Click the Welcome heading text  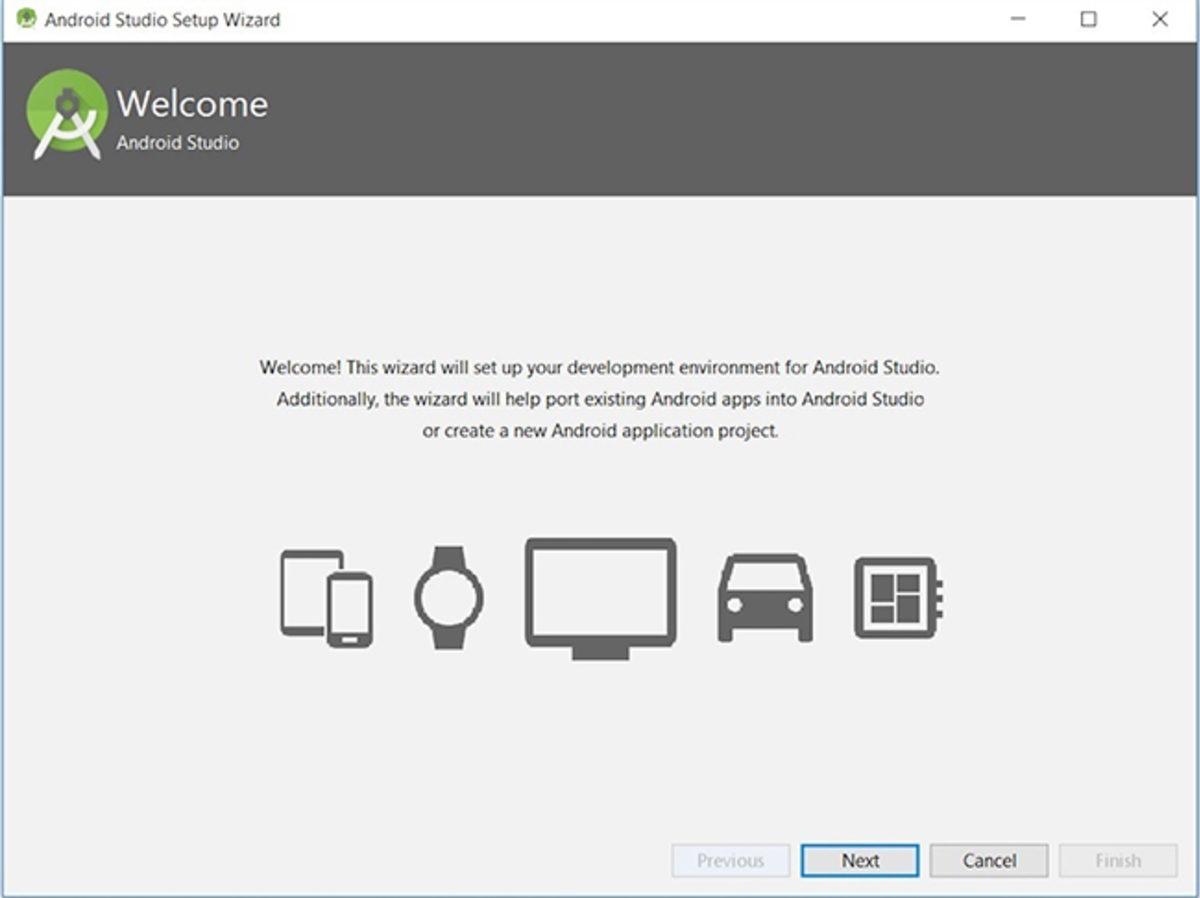[x=192, y=103]
